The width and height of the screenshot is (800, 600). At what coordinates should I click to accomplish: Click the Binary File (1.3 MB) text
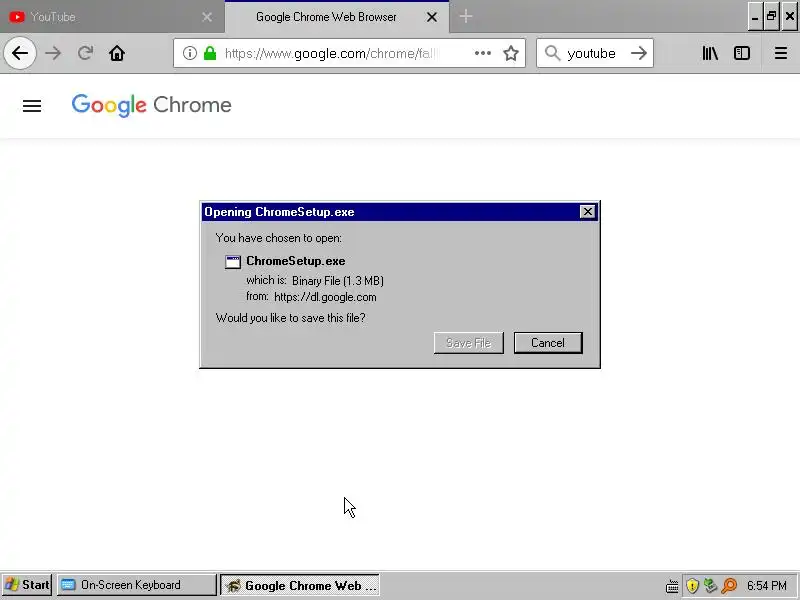pos(338,281)
